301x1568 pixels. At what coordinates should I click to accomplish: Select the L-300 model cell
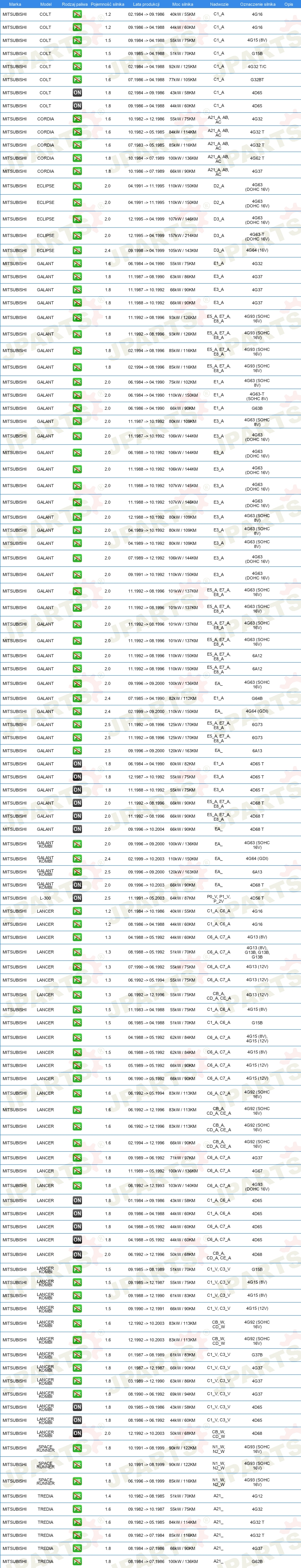click(x=46, y=898)
